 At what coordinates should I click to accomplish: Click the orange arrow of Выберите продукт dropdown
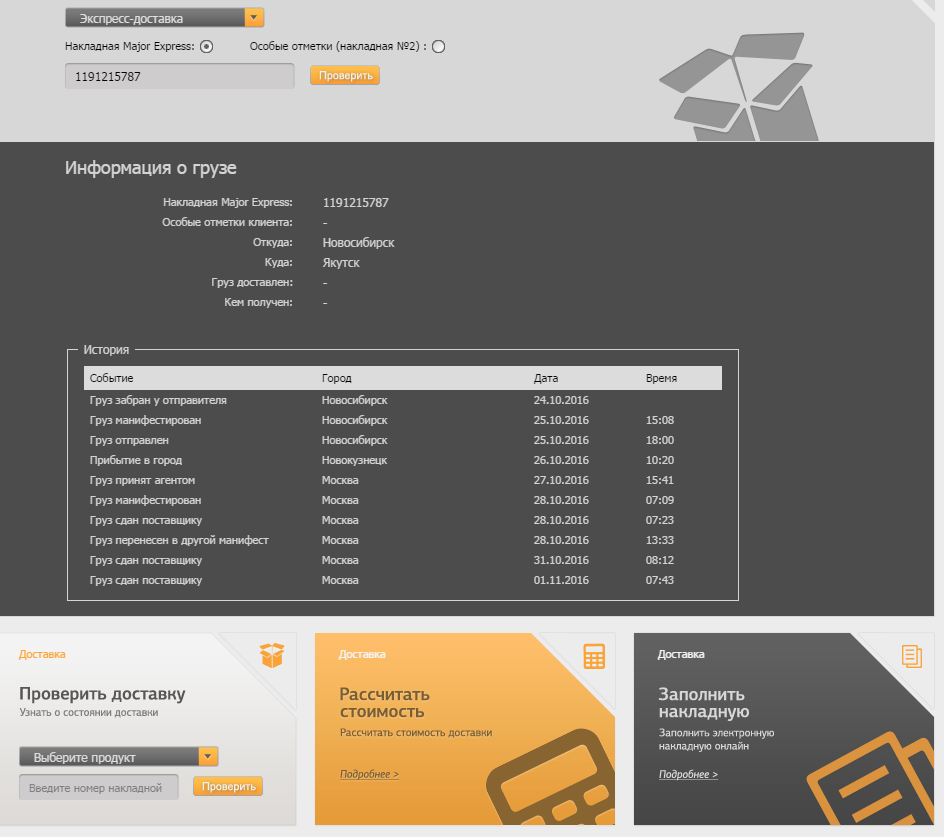coord(208,757)
